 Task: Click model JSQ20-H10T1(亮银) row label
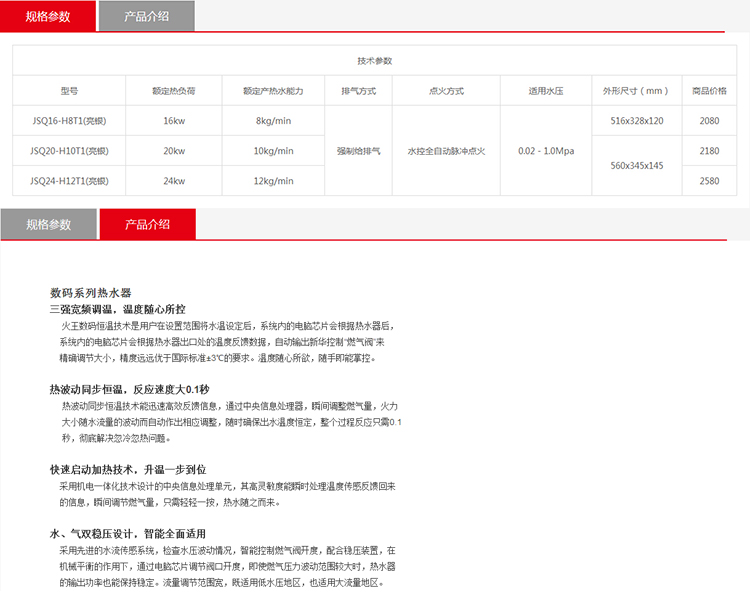click(x=69, y=151)
